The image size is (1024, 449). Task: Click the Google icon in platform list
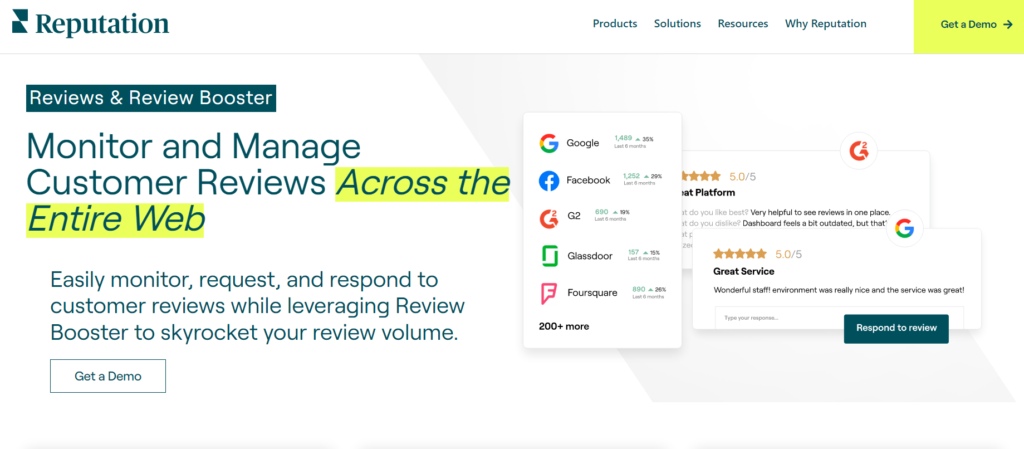coord(548,143)
